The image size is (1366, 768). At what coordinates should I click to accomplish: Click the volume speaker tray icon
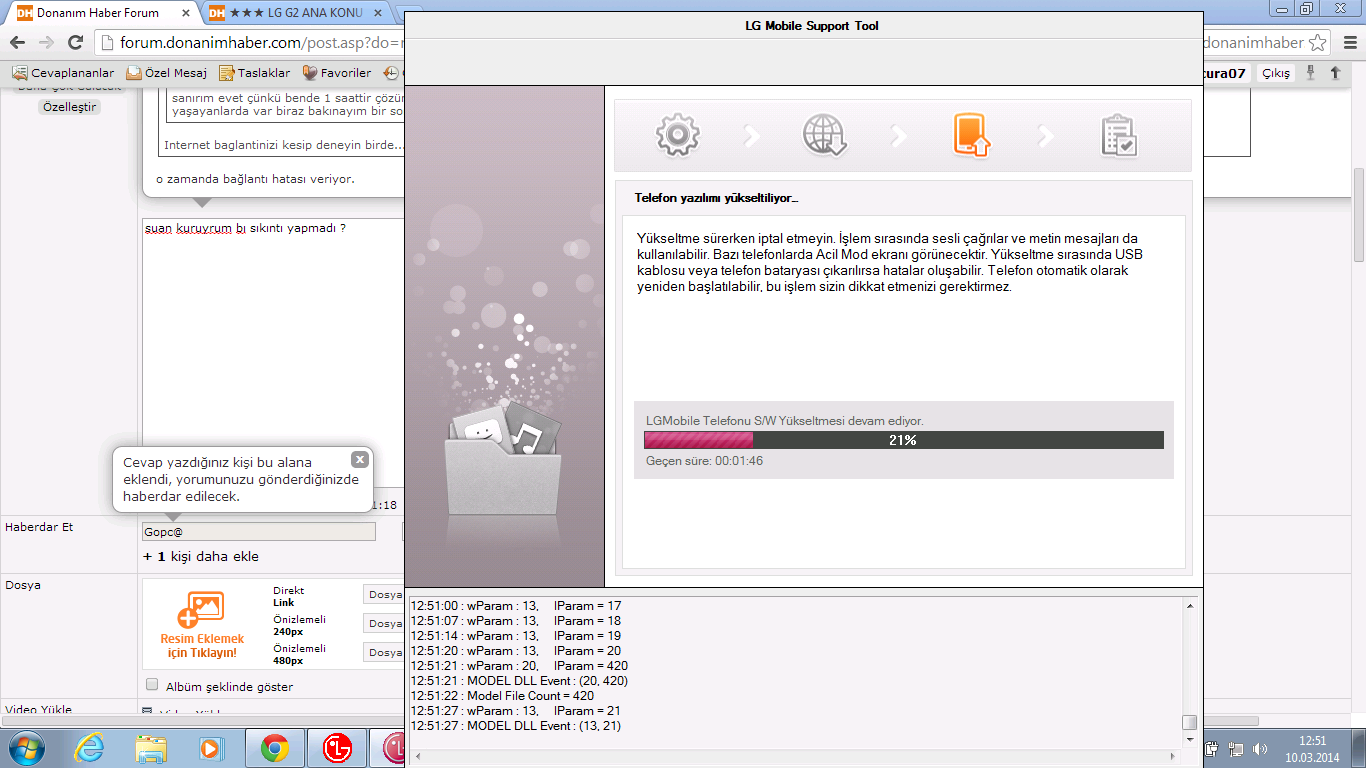click(x=1260, y=749)
